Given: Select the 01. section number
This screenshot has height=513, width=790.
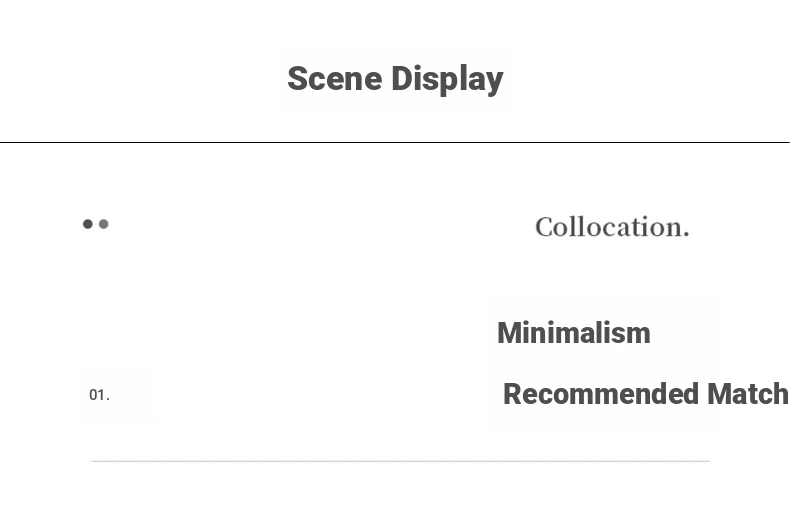Looking at the screenshot, I should pos(100,395).
